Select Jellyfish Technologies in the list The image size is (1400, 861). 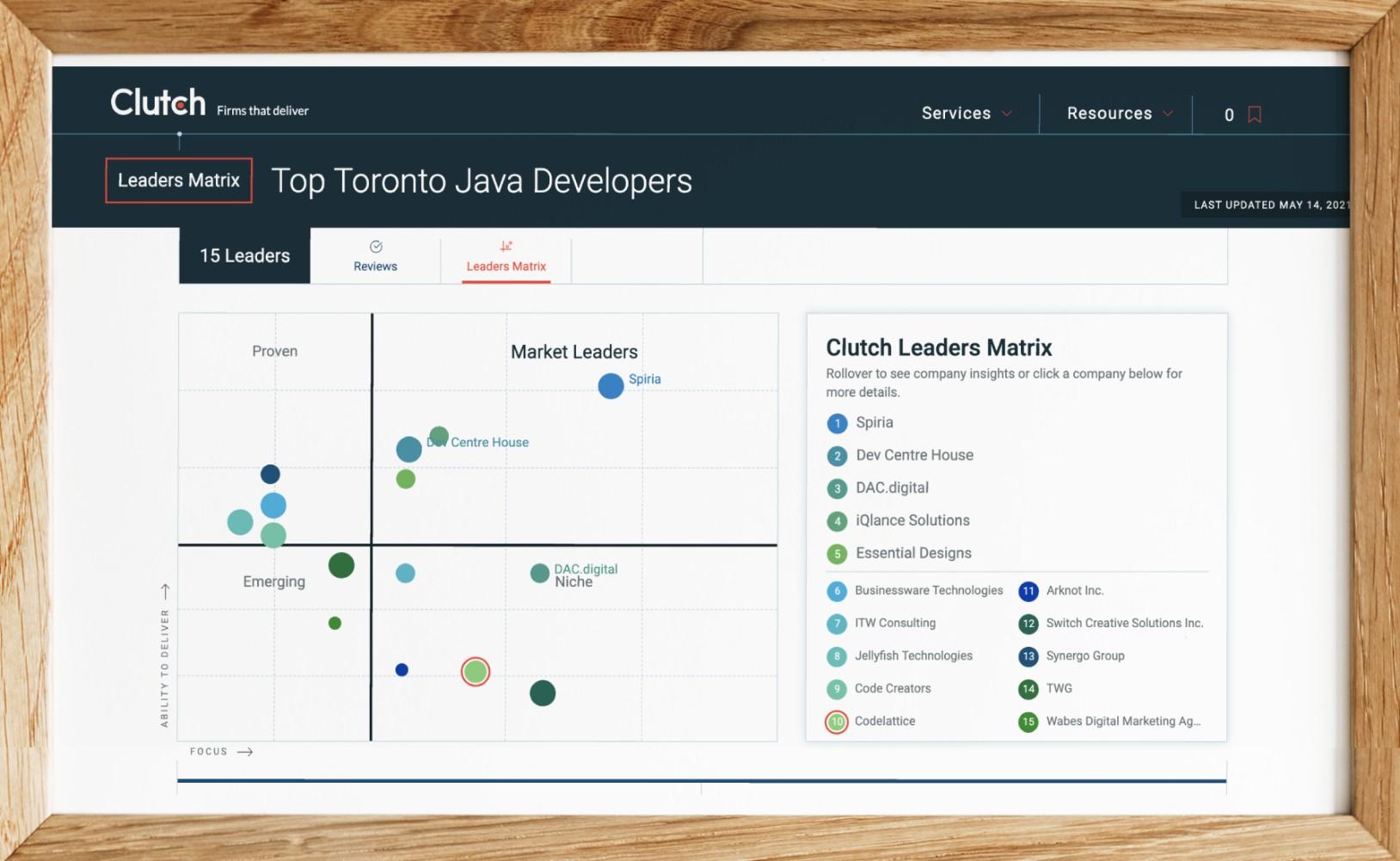913,656
